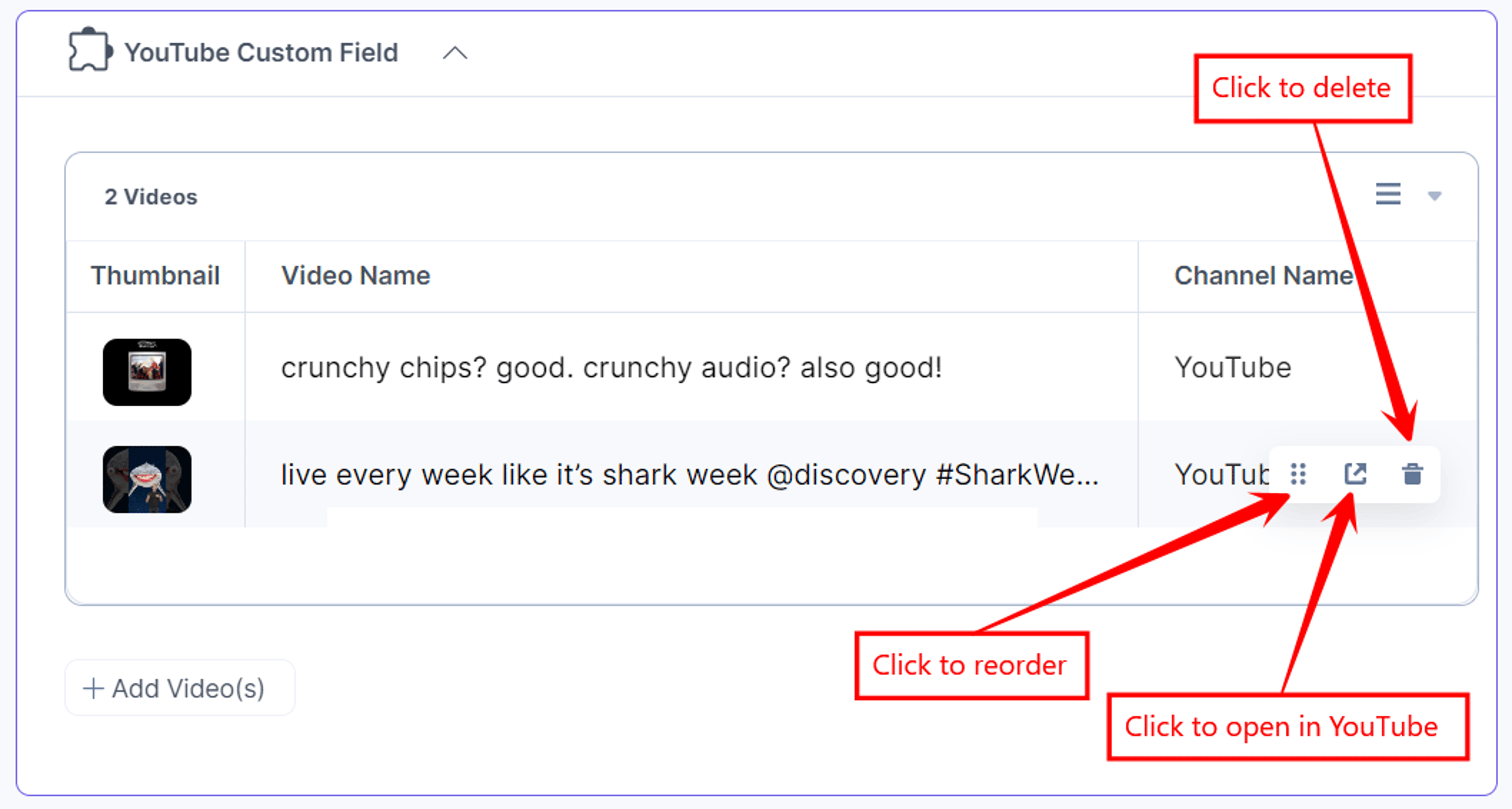The height and width of the screenshot is (809, 1512).
Task: Click the trash icon to delete video
Action: tap(1412, 474)
